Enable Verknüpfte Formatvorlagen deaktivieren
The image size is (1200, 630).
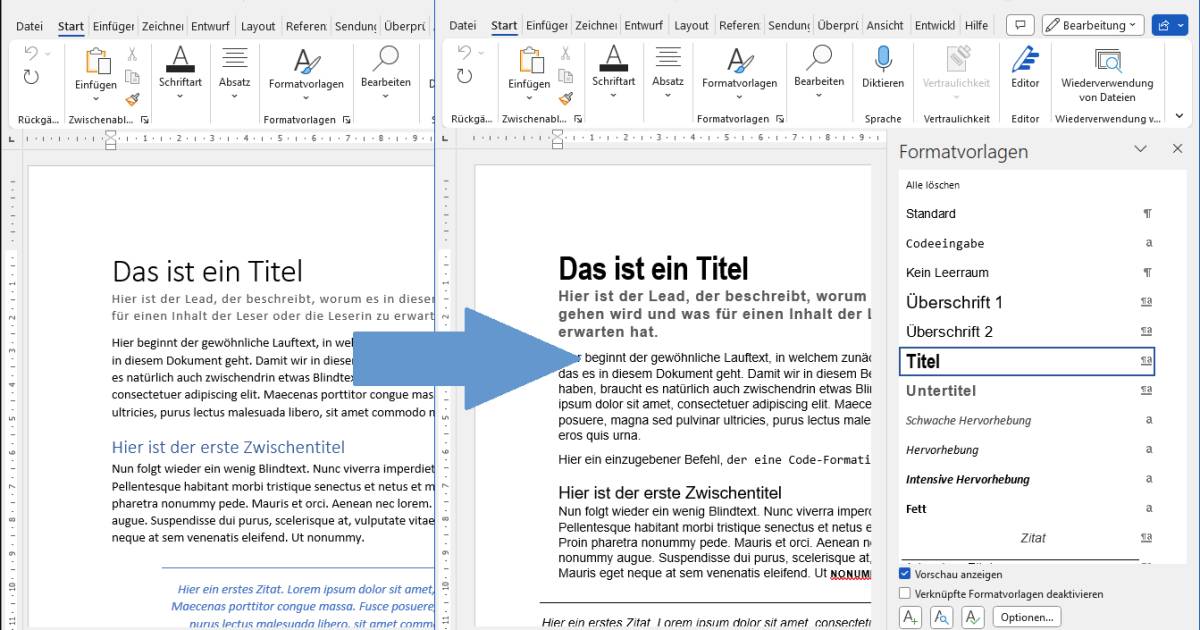click(x=904, y=592)
